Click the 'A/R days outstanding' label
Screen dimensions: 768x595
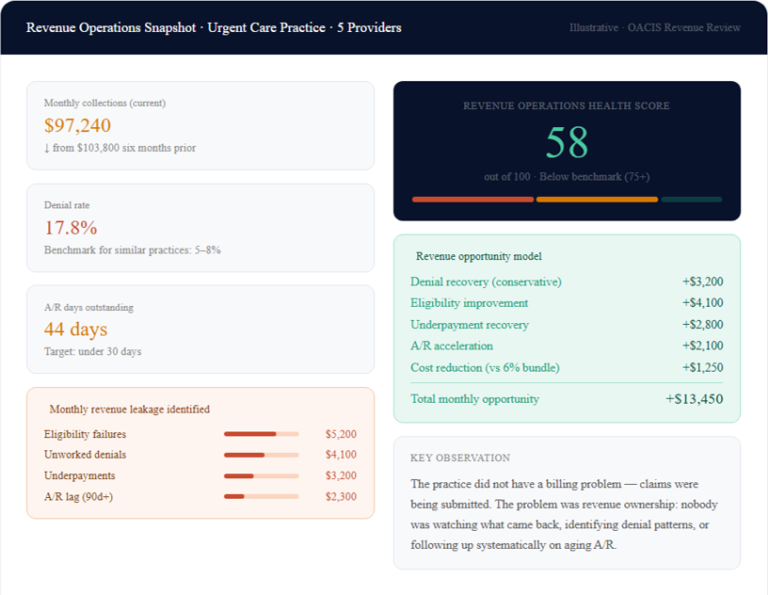pos(89,308)
